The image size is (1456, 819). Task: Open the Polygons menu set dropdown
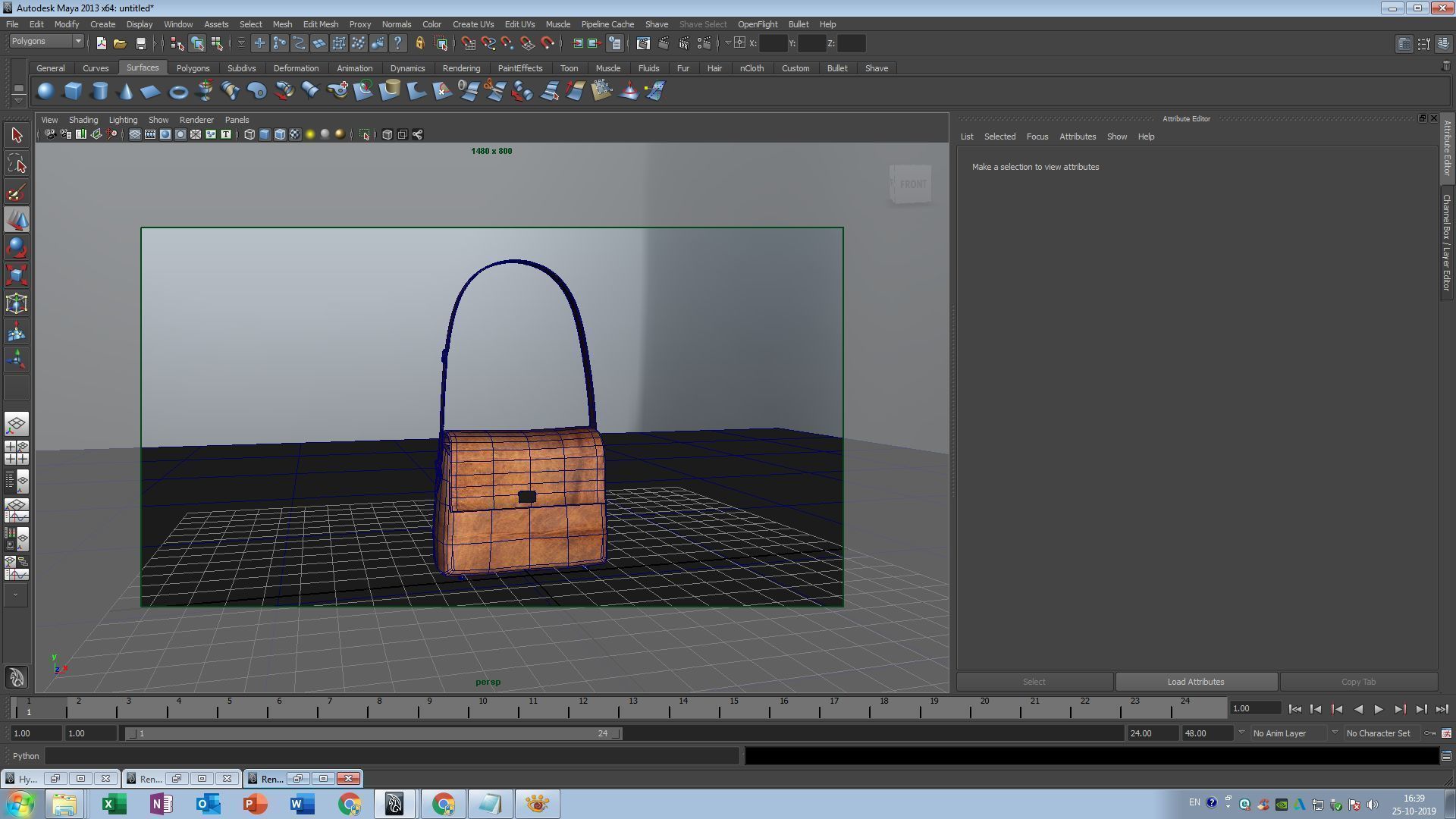(x=45, y=42)
